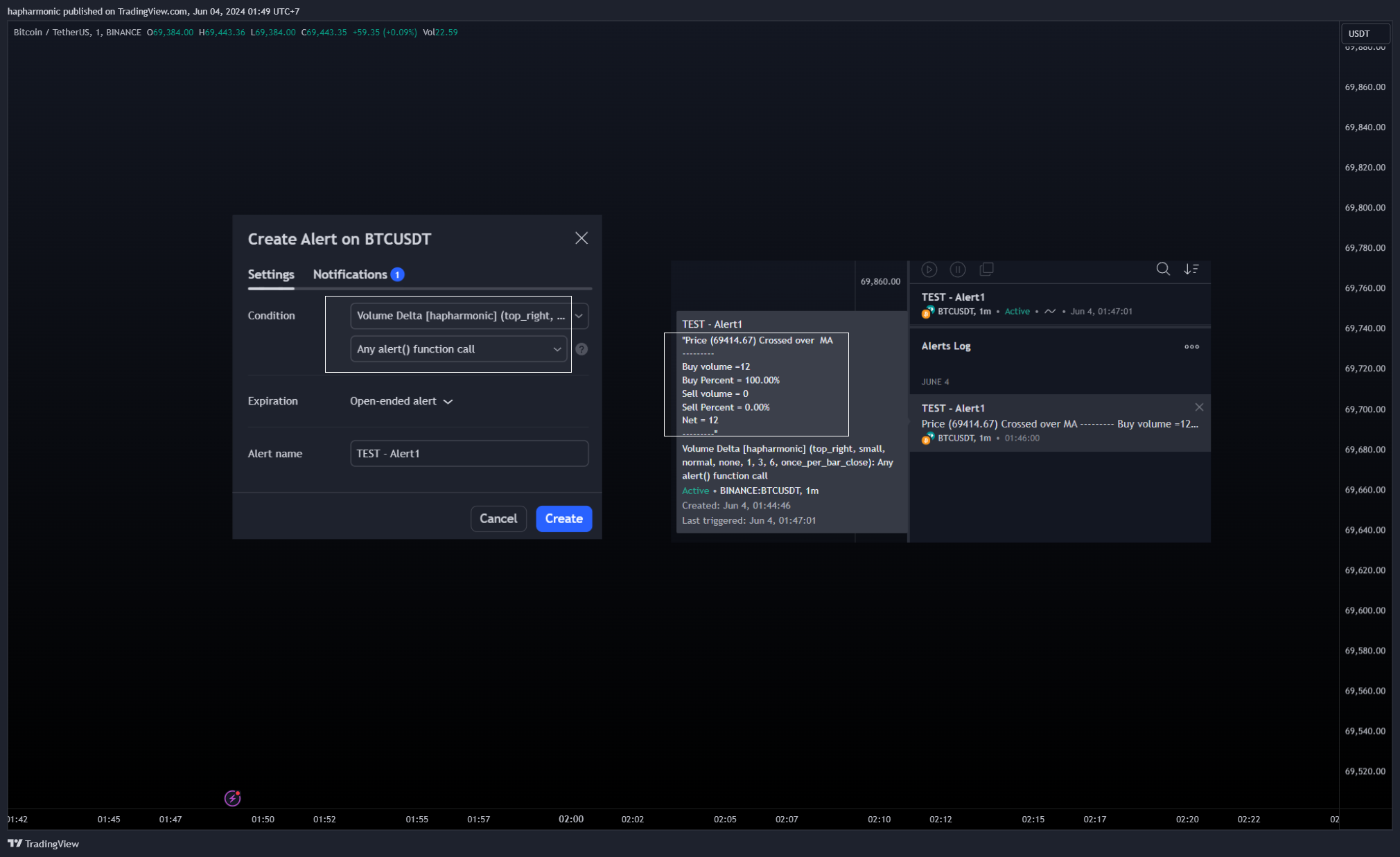Click the 69,700.00 price axis label

[x=1365, y=409]
